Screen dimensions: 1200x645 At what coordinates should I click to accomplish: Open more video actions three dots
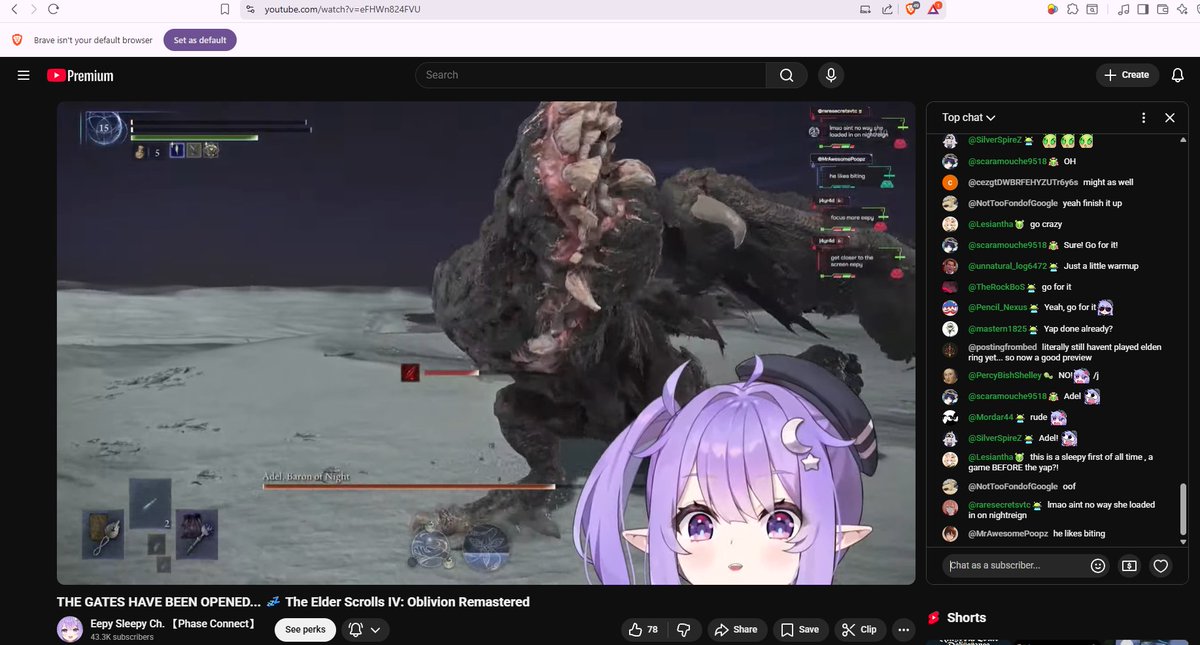tap(904, 629)
